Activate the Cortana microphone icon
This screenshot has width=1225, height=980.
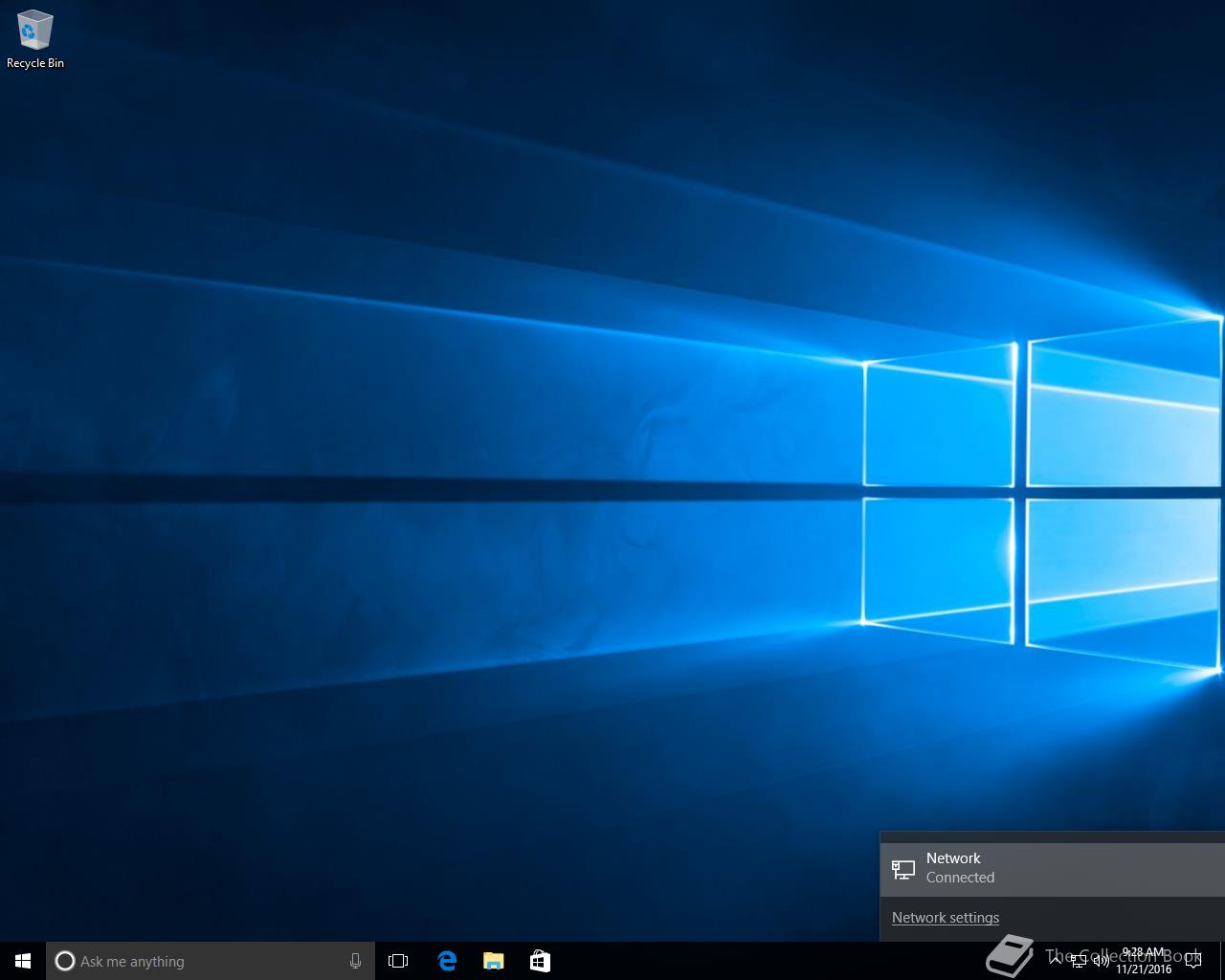(x=355, y=961)
